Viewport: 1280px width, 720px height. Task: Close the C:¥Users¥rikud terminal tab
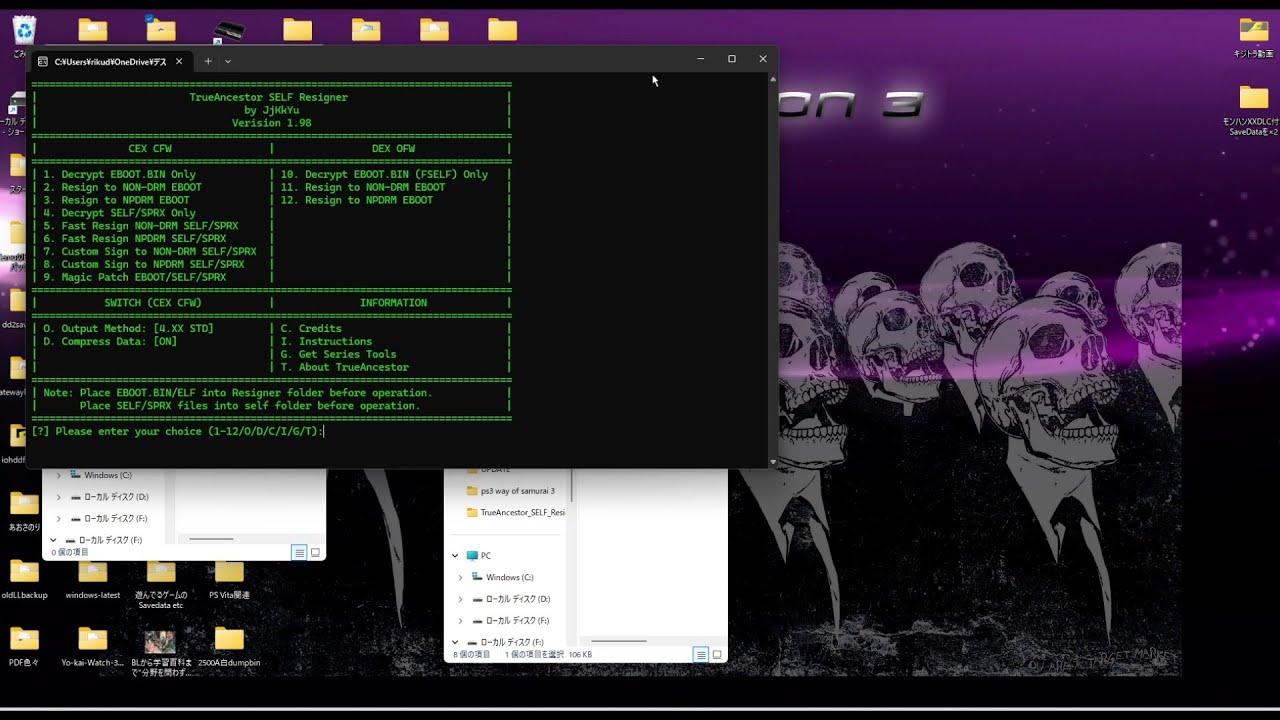(x=180, y=61)
